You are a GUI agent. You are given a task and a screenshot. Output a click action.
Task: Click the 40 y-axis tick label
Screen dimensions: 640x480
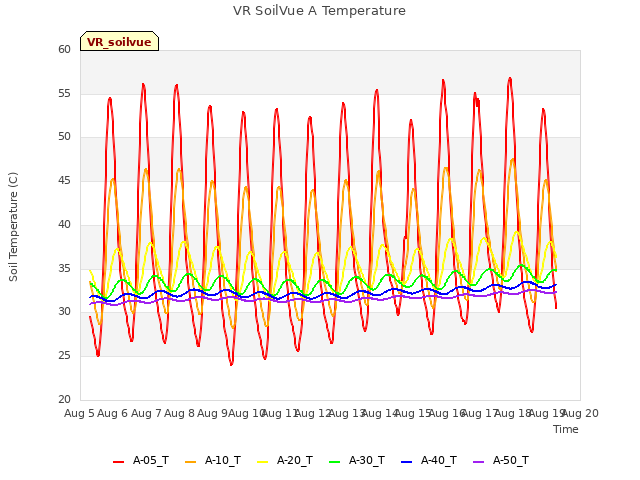point(64,224)
